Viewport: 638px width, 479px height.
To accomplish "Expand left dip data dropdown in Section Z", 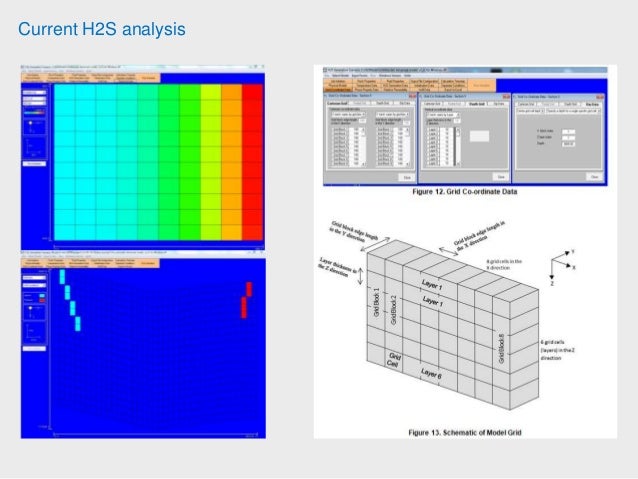I will coord(530,111).
